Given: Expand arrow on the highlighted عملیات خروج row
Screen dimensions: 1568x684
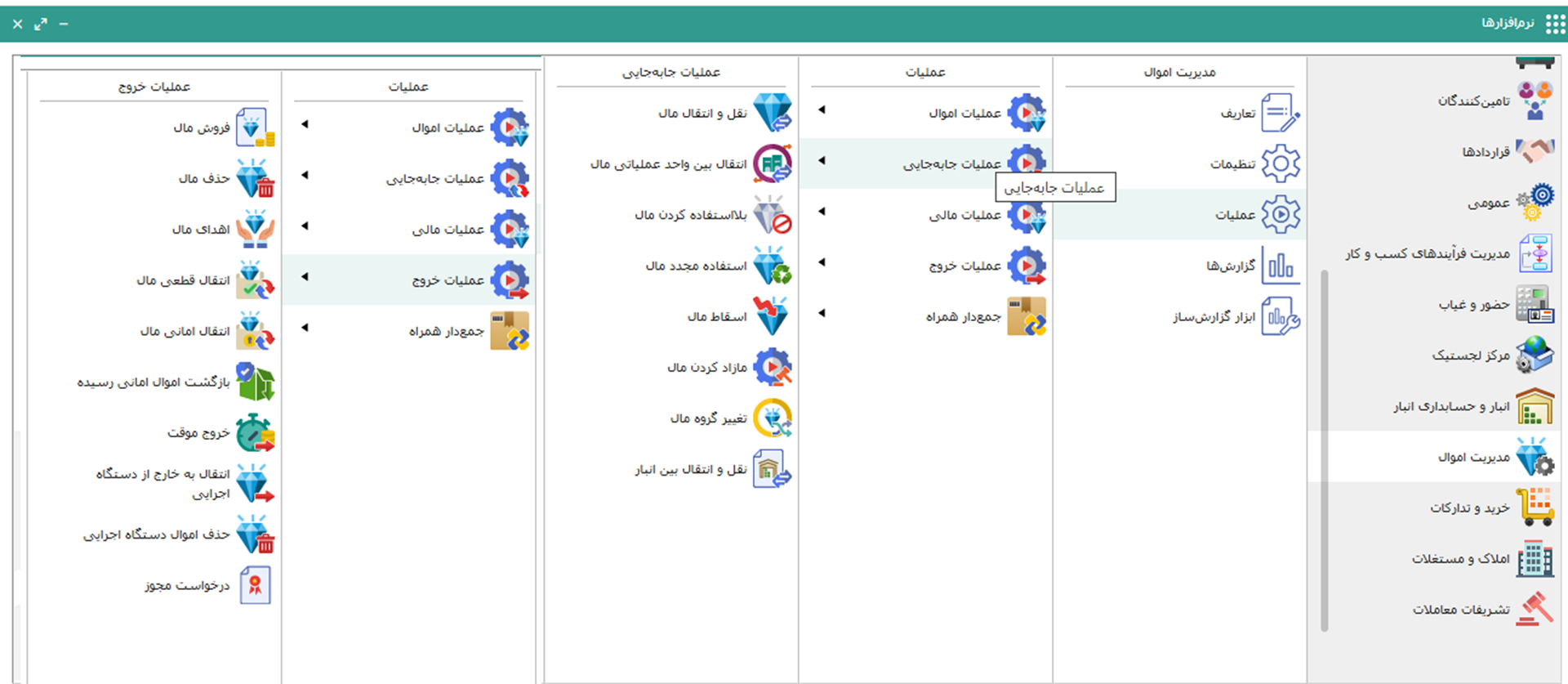Looking at the screenshot, I should click(305, 277).
